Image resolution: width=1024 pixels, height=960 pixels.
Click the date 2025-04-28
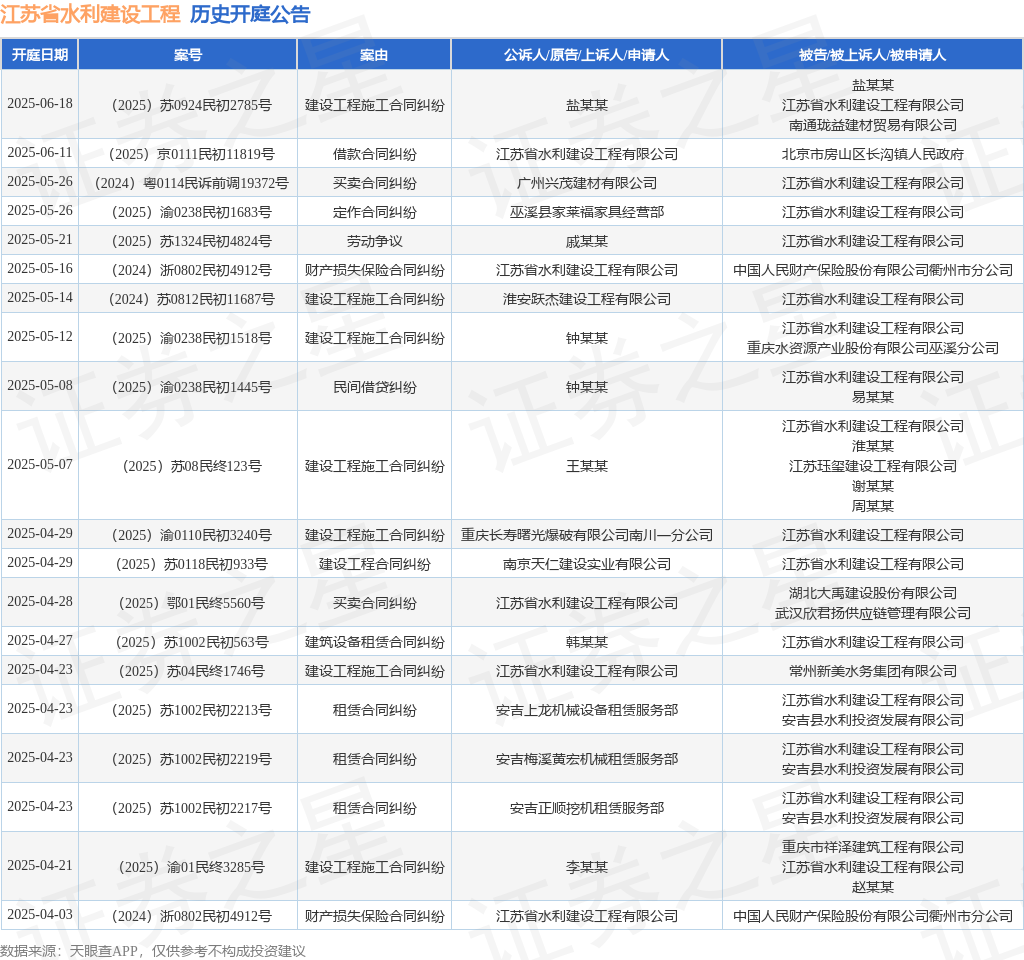click(40, 601)
